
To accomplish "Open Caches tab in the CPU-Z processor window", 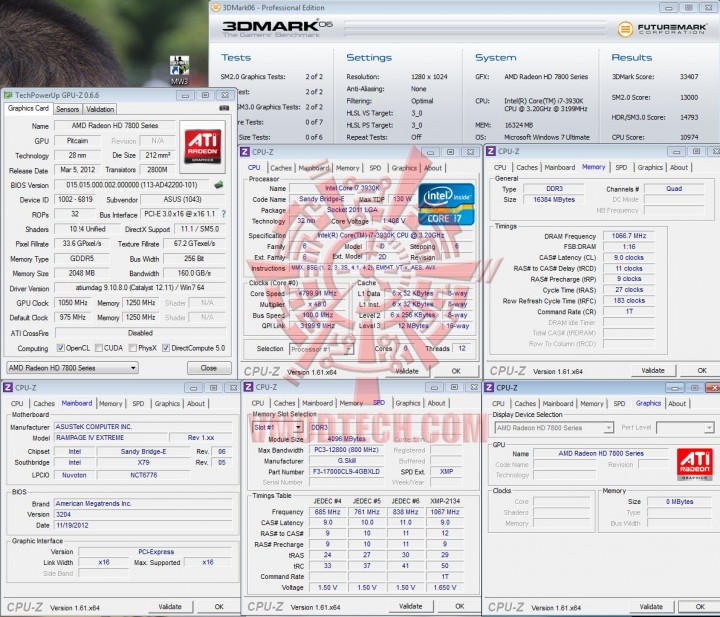I will tap(281, 168).
